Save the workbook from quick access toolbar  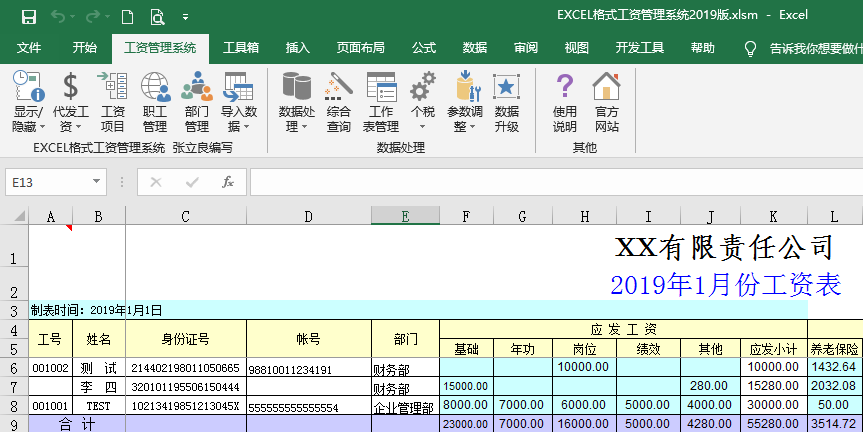pos(29,16)
